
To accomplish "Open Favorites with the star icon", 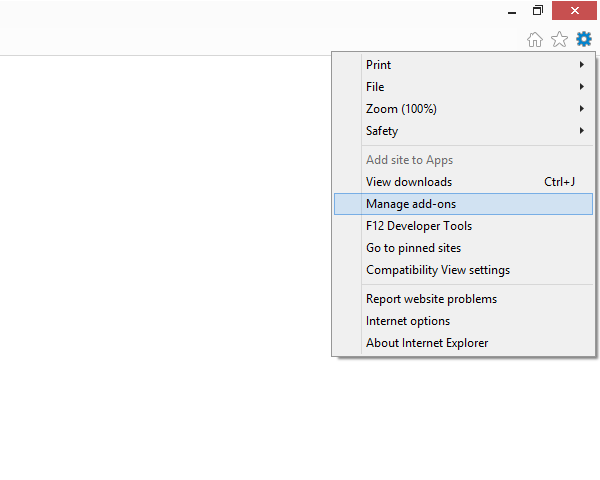I will (559, 39).
